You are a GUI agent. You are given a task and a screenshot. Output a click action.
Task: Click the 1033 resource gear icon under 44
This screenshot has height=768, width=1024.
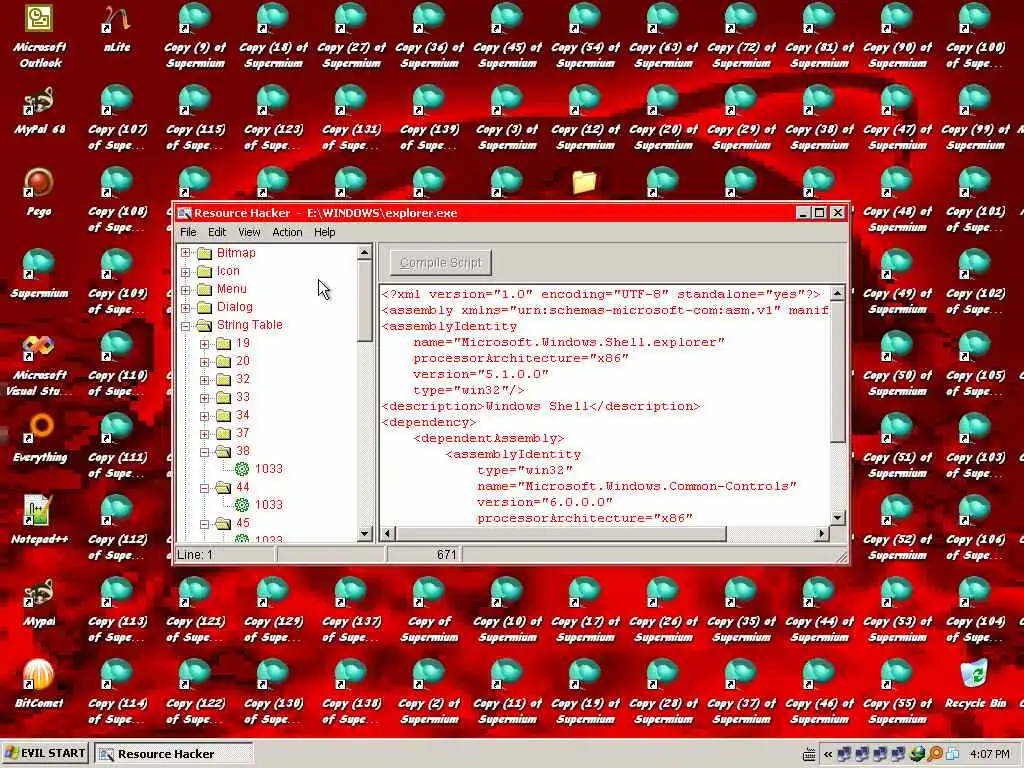click(x=242, y=505)
